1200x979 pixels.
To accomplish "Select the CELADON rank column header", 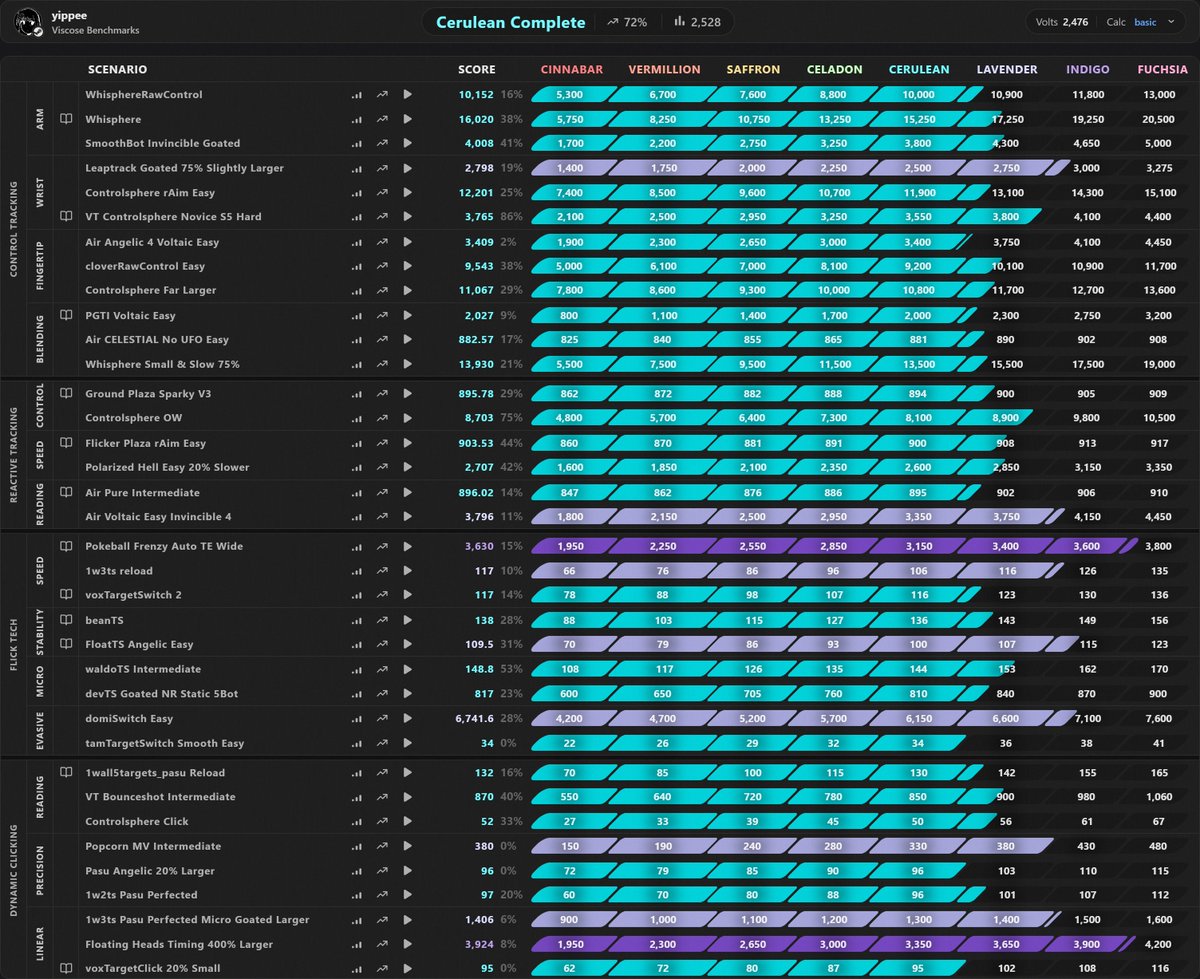I will (834, 70).
